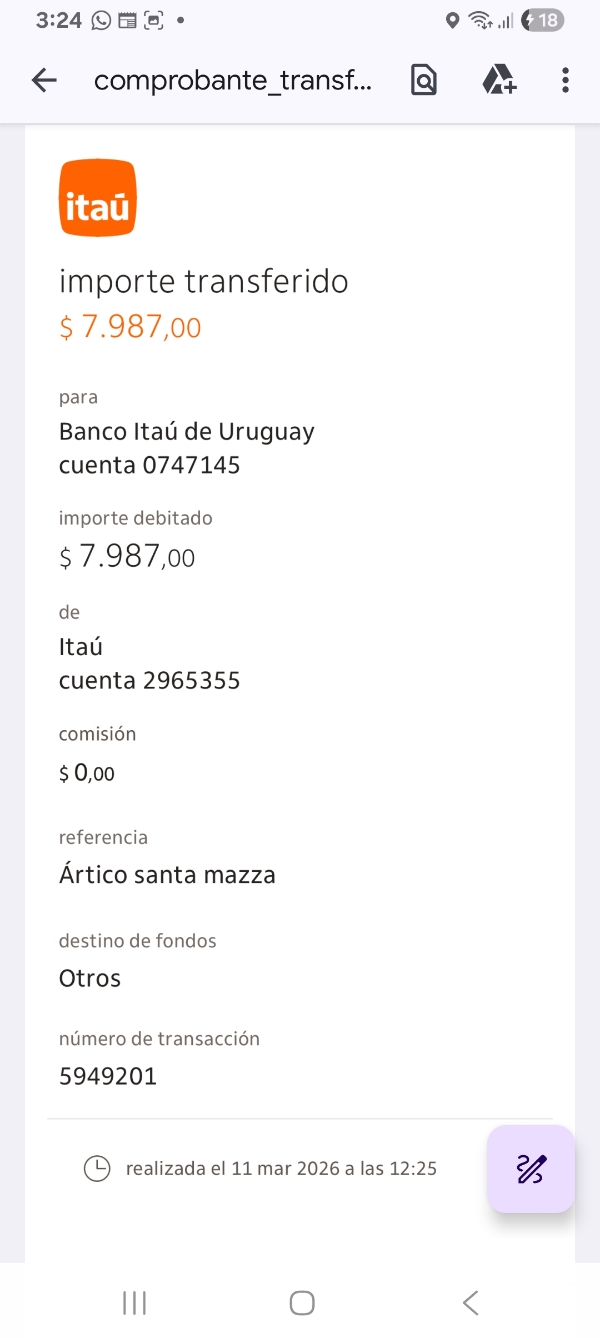
Task: Tap the back arrow in the header
Action: click(44, 81)
